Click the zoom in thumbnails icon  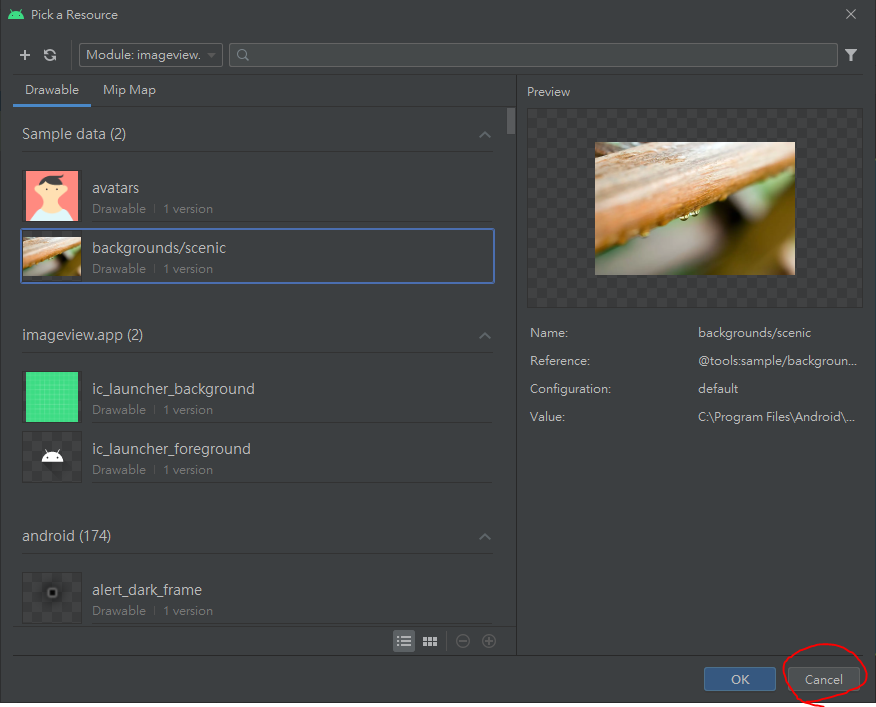click(x=489, y=641)
